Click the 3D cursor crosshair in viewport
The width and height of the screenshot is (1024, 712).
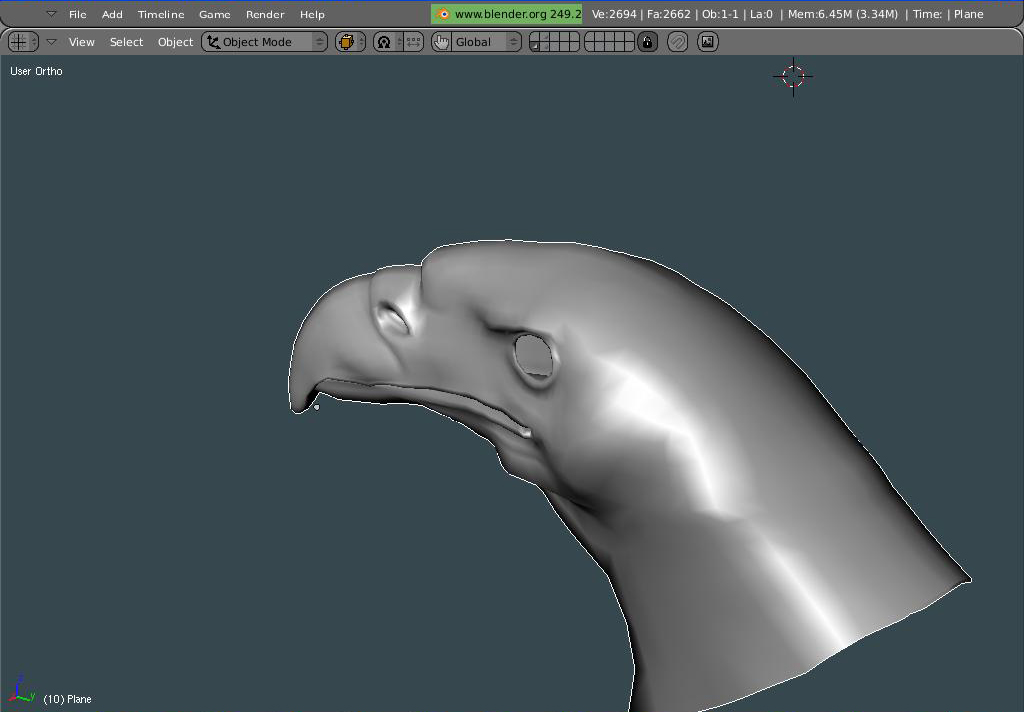[x=793, y=76]
